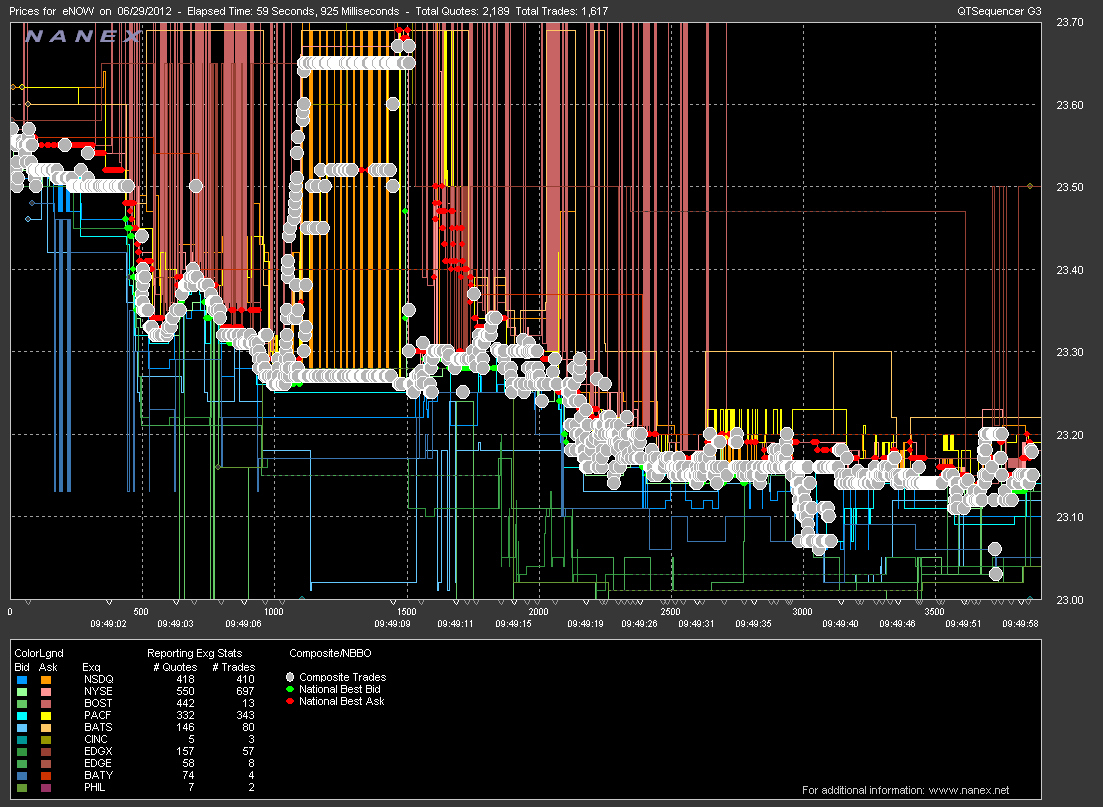Pick the NYSE bid color swatch
Screen dimensions: 1103x807
pos(22,692)
